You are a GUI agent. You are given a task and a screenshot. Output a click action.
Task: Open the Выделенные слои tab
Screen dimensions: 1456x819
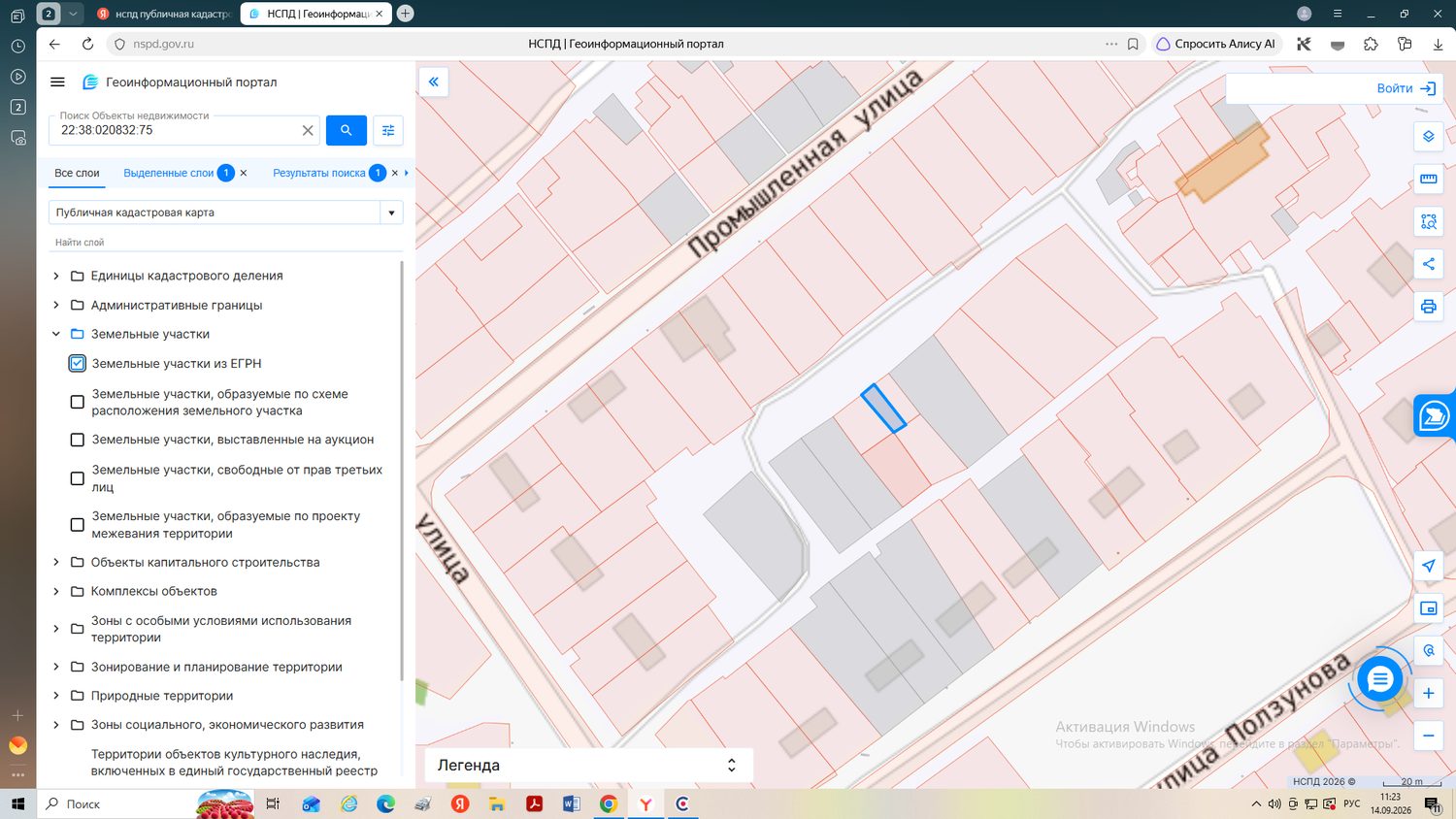169,173
